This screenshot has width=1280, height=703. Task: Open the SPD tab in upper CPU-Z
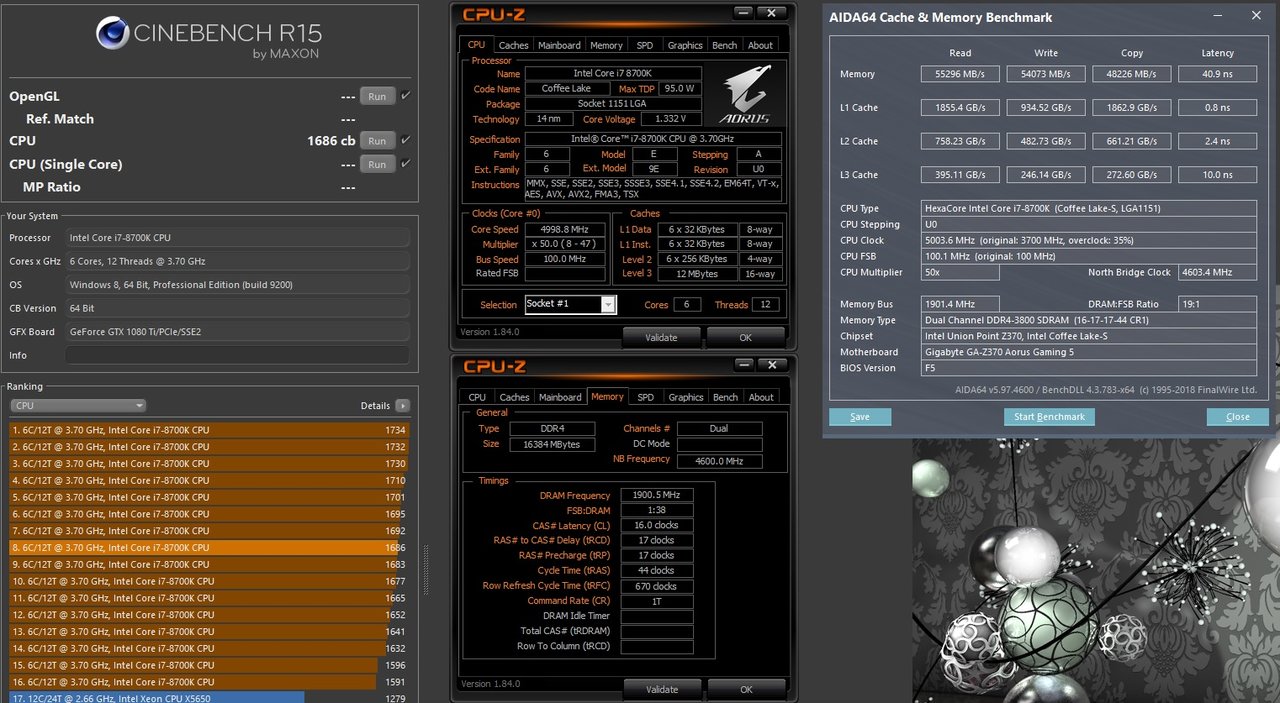point(645,45)
